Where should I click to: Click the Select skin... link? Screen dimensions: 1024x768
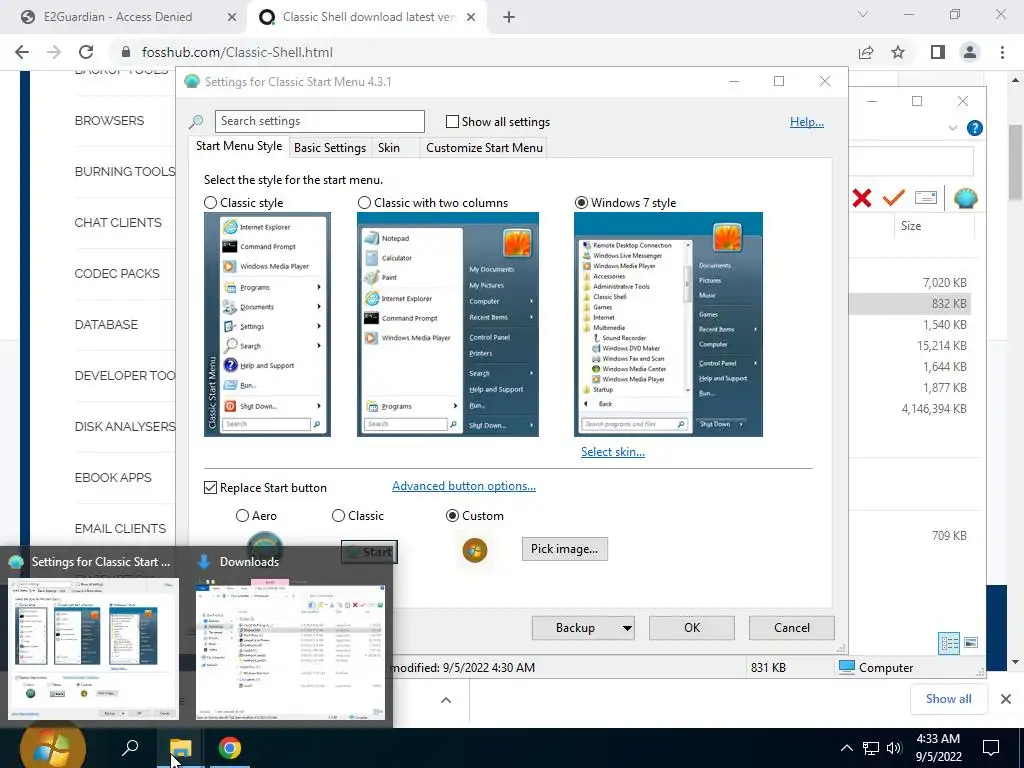point(613,452)
